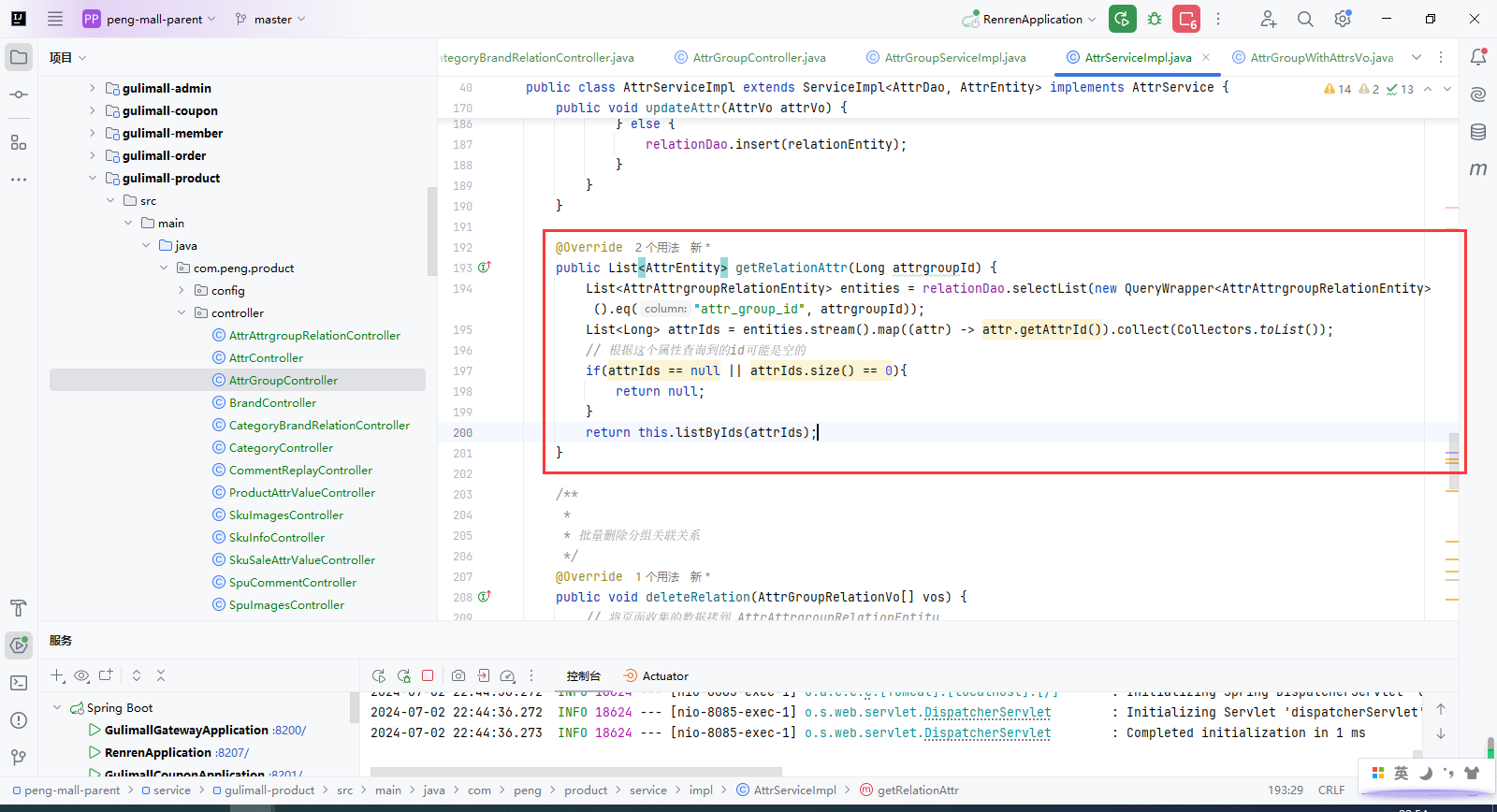Switch to AttrGroupServiceImpl.java tab
The height and width of the screenshot is (812, 1497).
(x=947, y=57)
